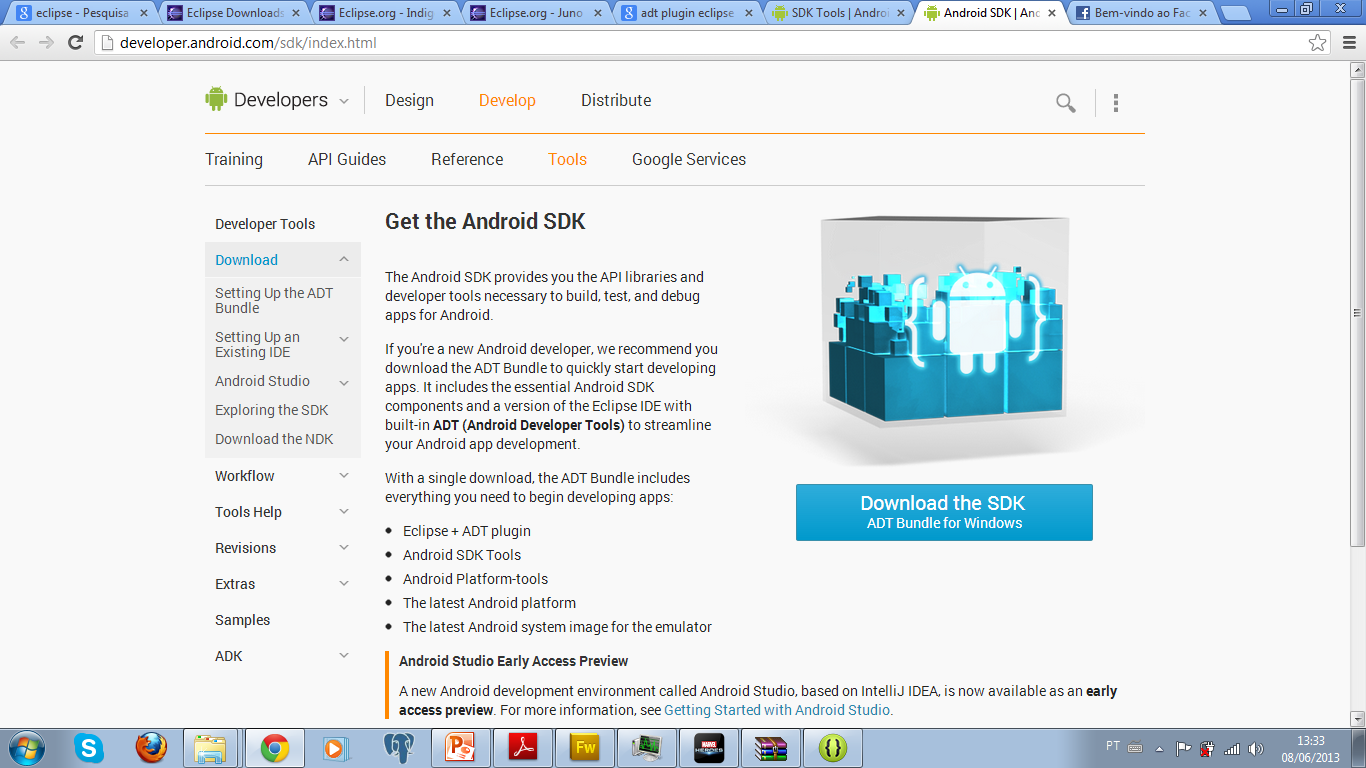Expand the Extras sidebar section
This screenshot has width=1366, height=768.
click(344, 584)
